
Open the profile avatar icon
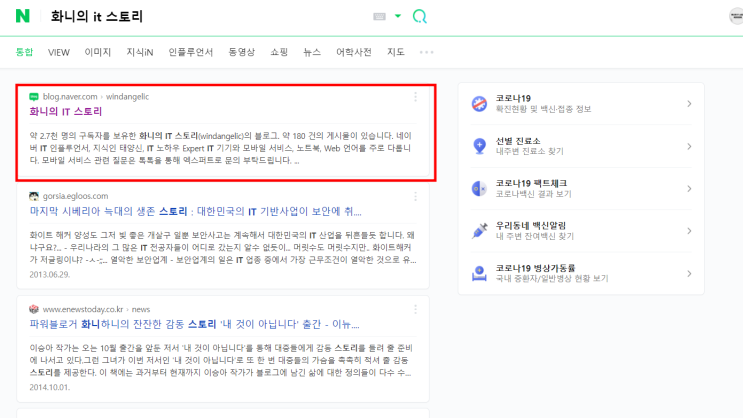click(x=736, y=16)
